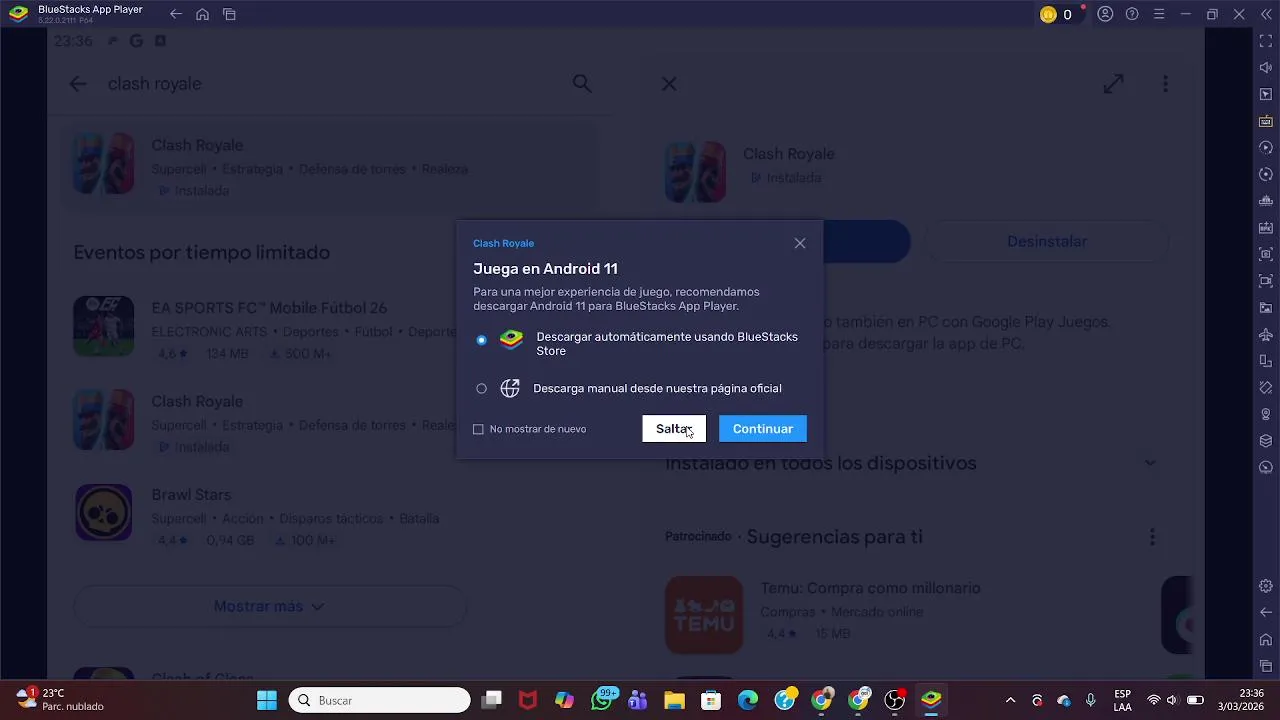
Task: Tick the 'No mostrar de nuevo' checkbox
Action: point(478,429)
